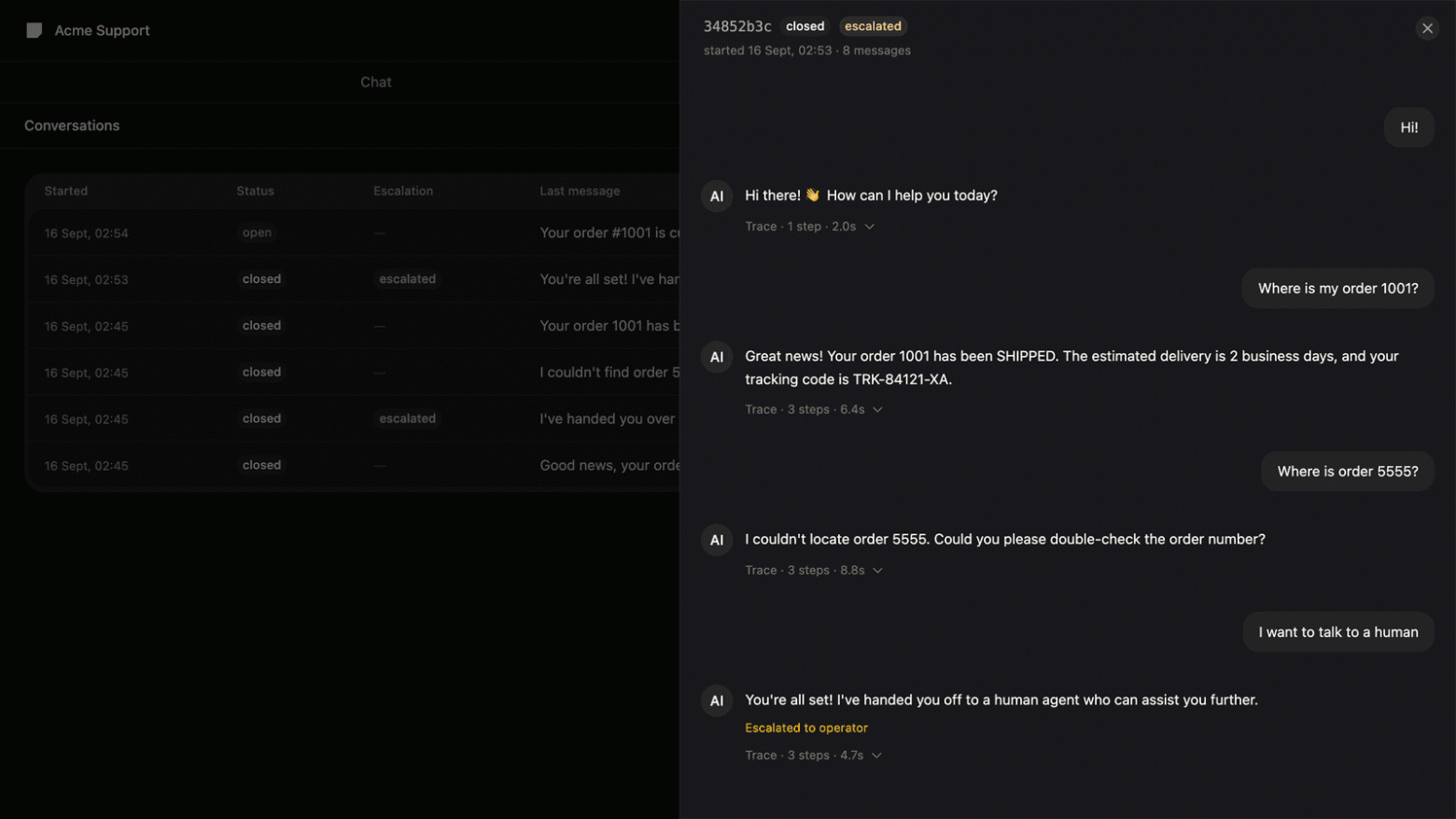Click the AI avatar beside the SHIPPED reply

[x=717, y=357]
